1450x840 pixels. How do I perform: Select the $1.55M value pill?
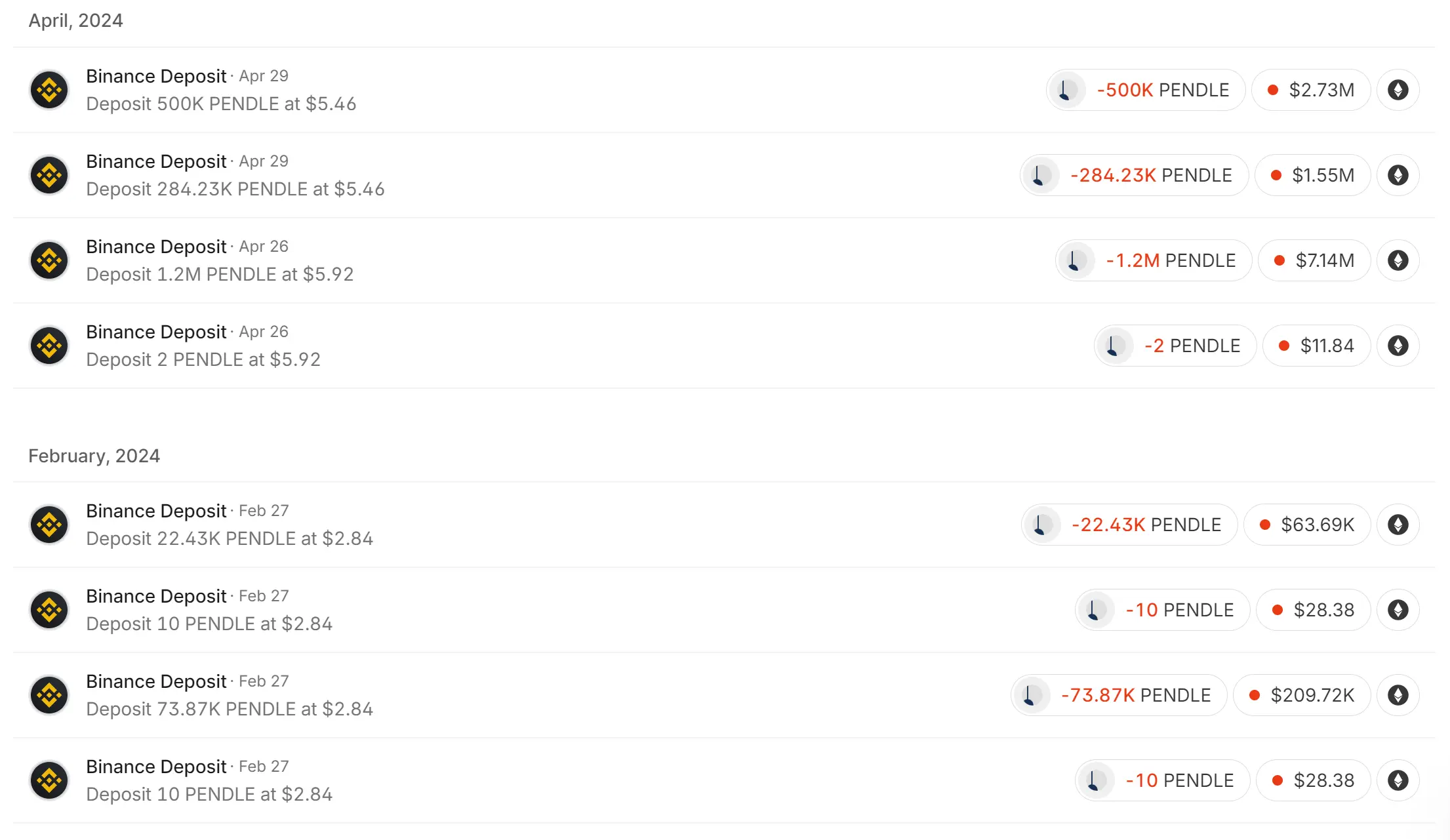point(1312,175)
